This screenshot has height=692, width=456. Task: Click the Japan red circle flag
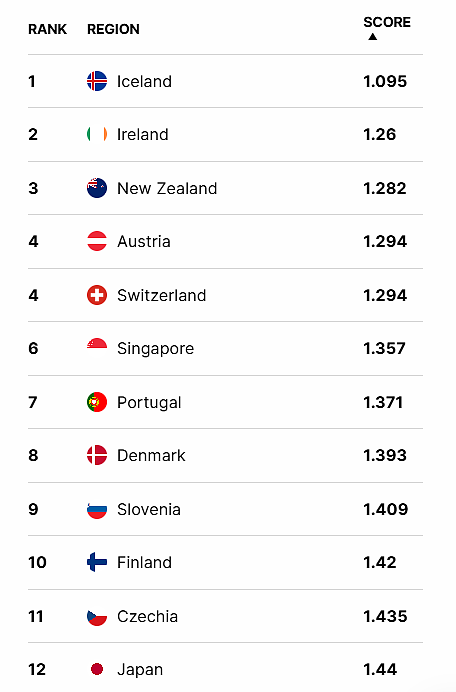click(x=97, y=669)
